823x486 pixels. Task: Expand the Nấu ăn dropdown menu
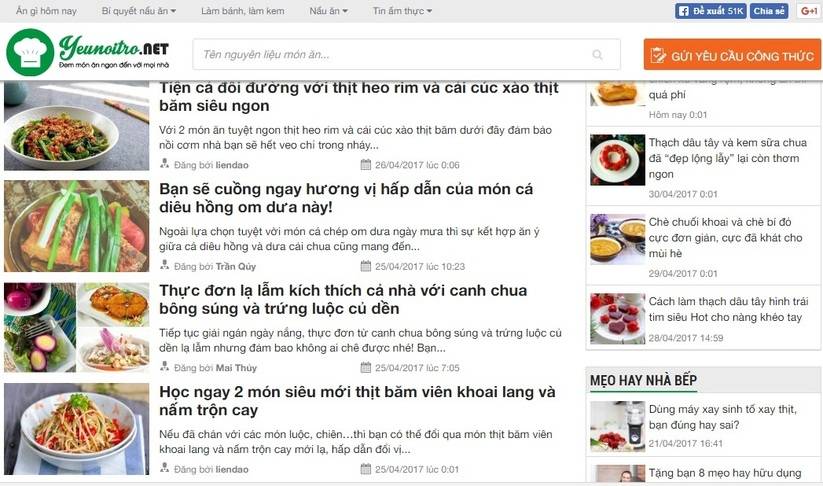[x=329, y=11]
